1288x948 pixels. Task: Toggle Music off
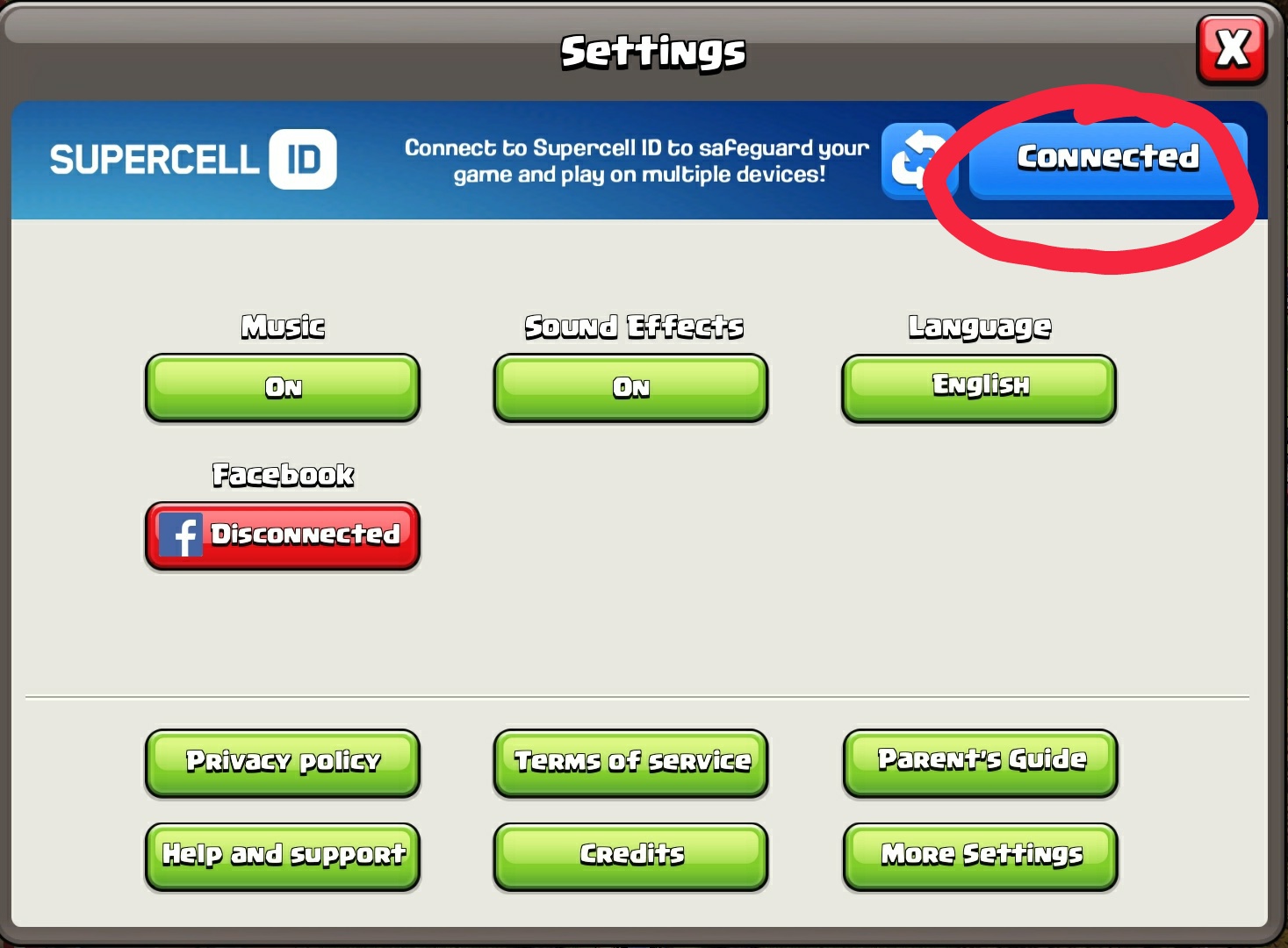283,388
